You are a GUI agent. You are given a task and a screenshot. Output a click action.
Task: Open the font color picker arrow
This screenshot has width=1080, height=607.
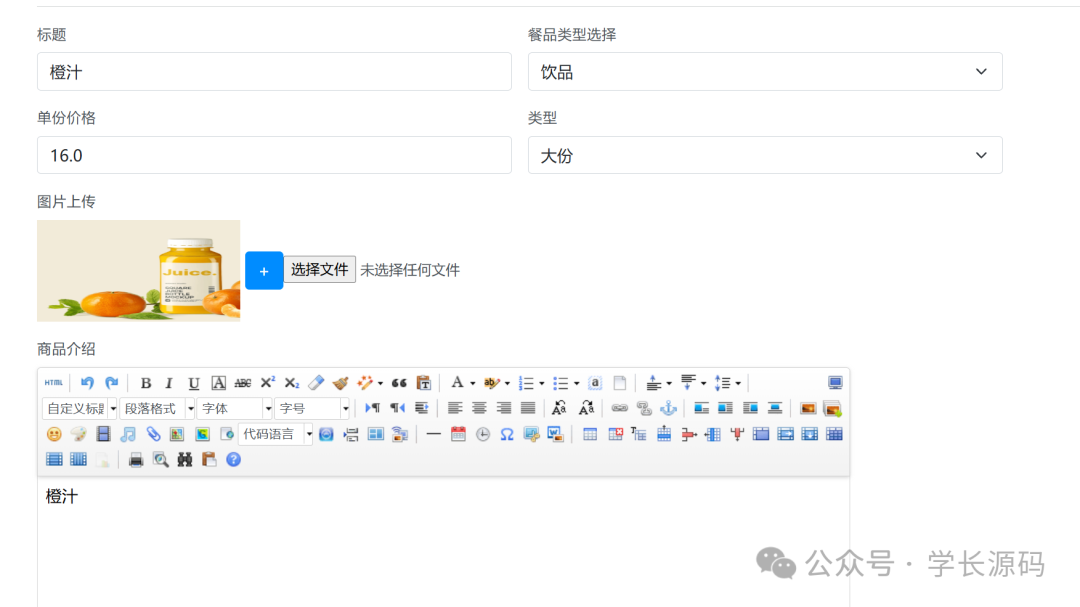[x=472, y=383]
